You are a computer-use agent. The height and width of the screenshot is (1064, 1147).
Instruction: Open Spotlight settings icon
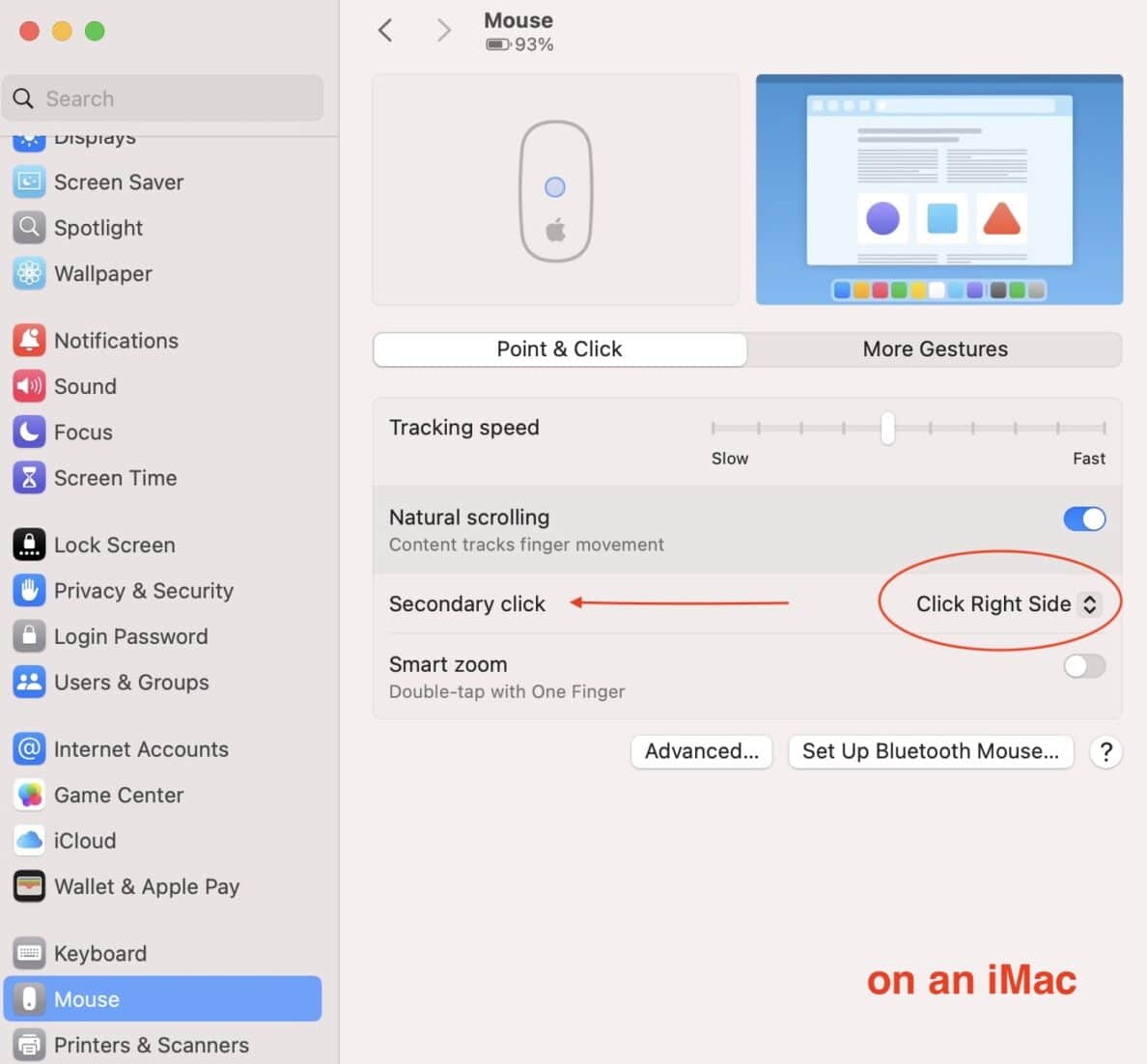coord(29,228)
